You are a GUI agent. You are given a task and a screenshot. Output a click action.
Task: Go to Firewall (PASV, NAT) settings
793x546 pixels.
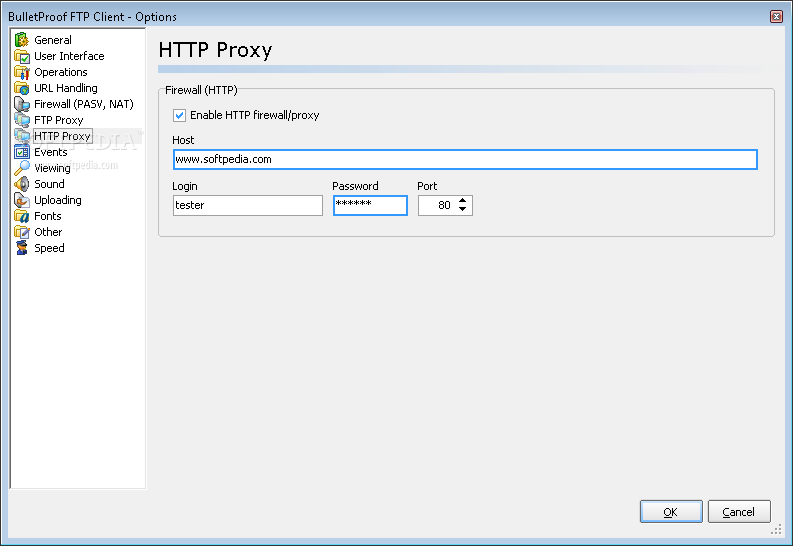(x=84, y=104)
